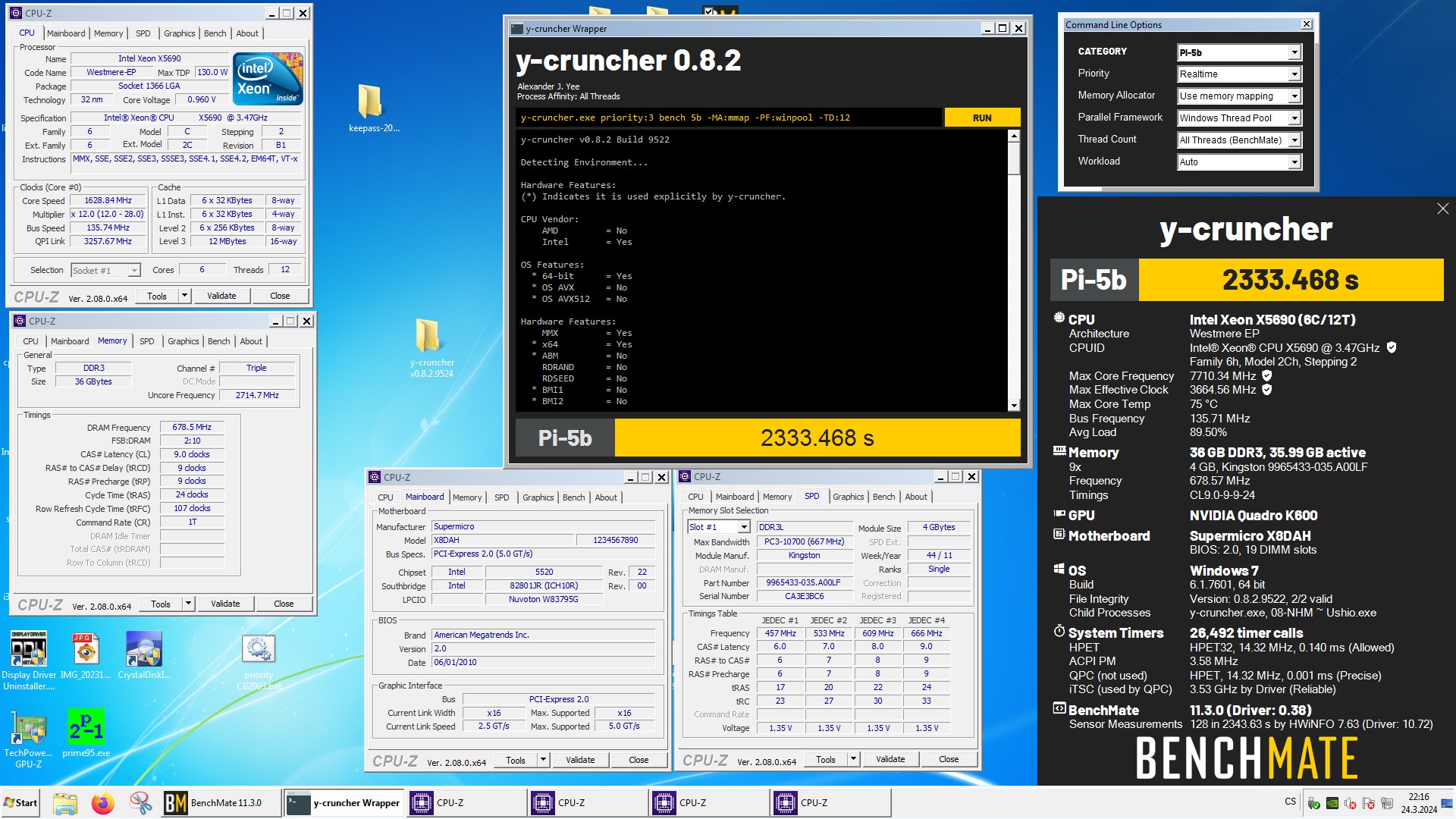
Task: Expand Tools arrow in CPU-Z Mainboard window
Action: 543,760
